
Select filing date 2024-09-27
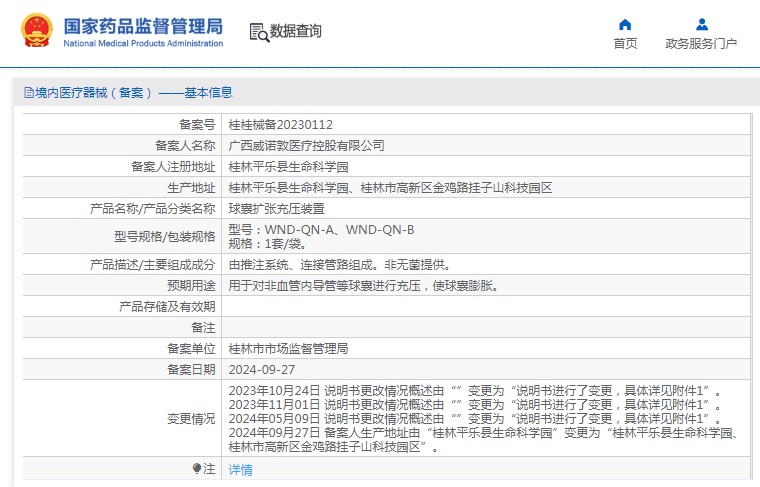(x=262, y=369)
